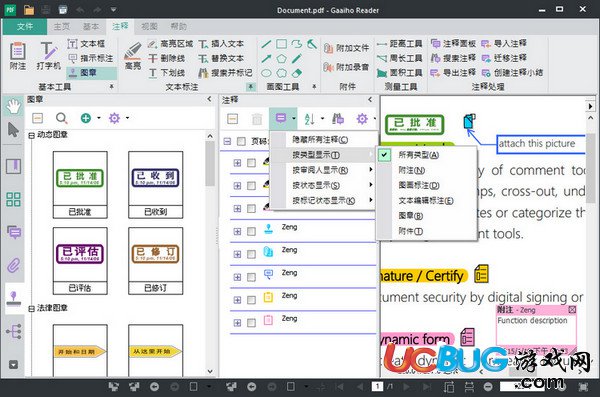
Task: Switch to the 主页 ribbon tab
Action: [x=62, y=26]
